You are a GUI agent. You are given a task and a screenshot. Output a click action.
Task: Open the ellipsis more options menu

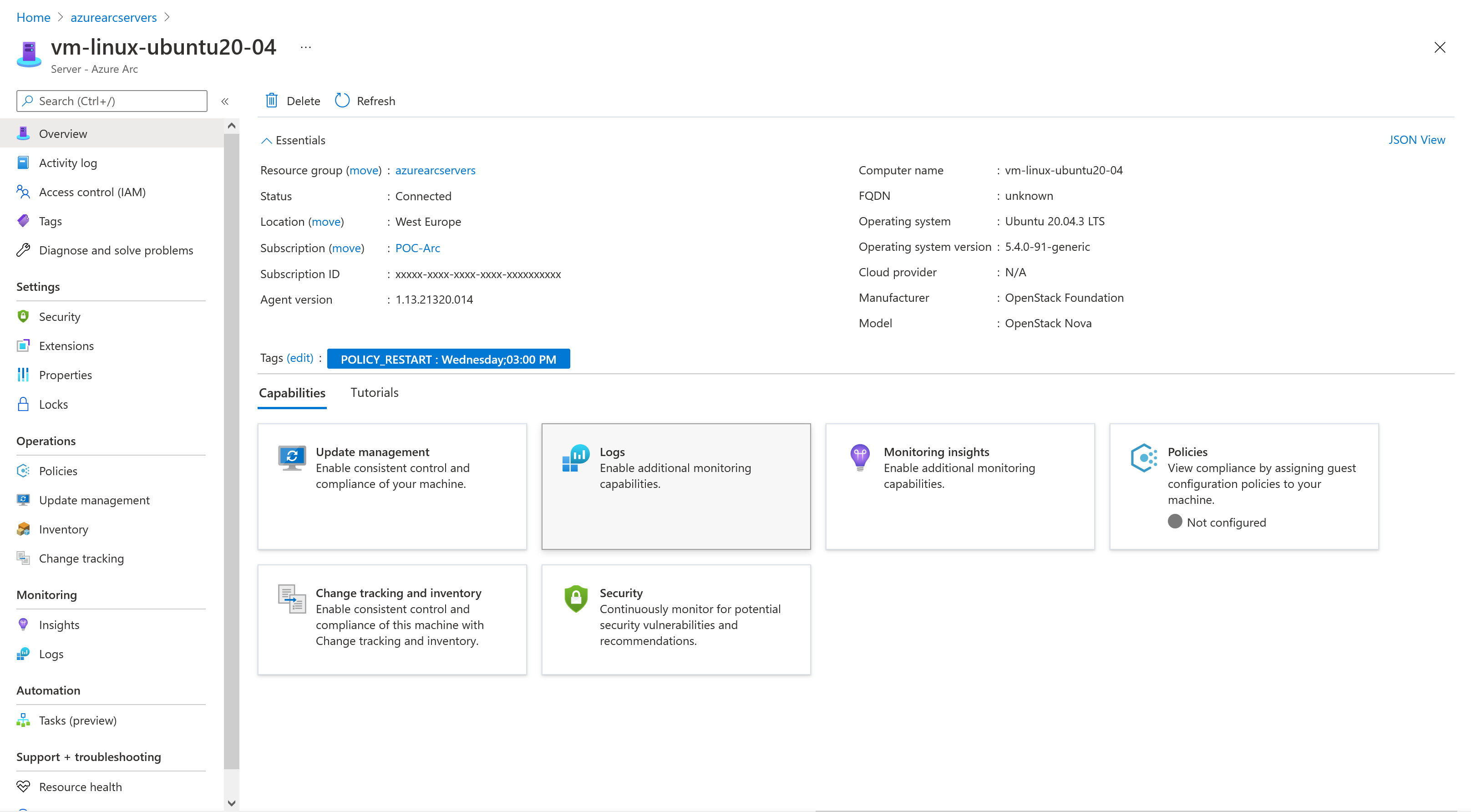(305, 47)
